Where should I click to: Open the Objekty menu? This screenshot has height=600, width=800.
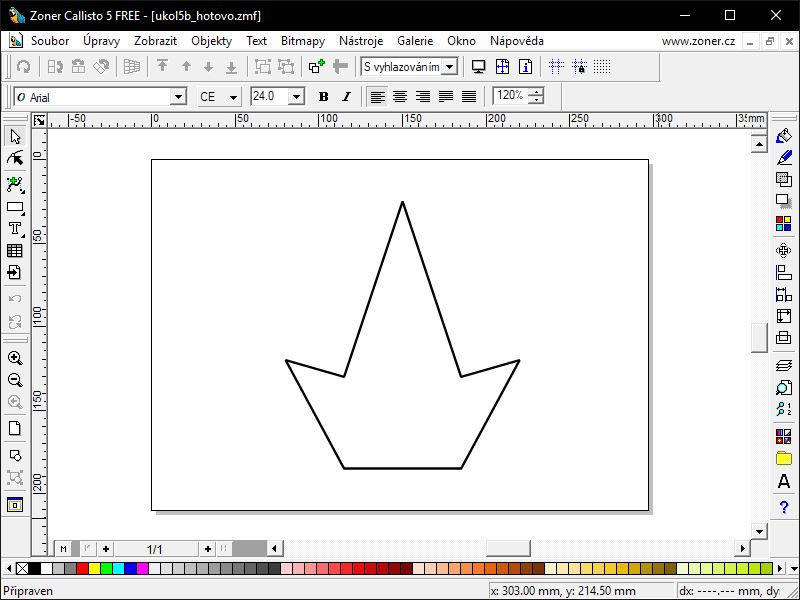click(212, 41)
